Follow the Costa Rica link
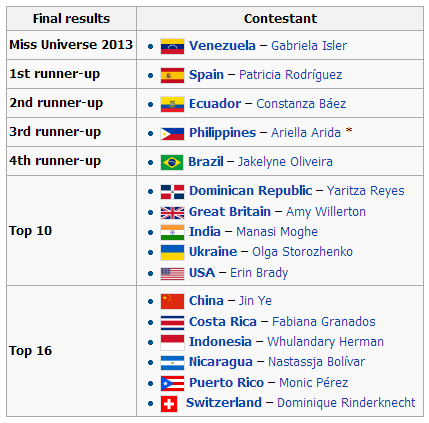This screenshot has height=423, width=429. pos(223,322)
